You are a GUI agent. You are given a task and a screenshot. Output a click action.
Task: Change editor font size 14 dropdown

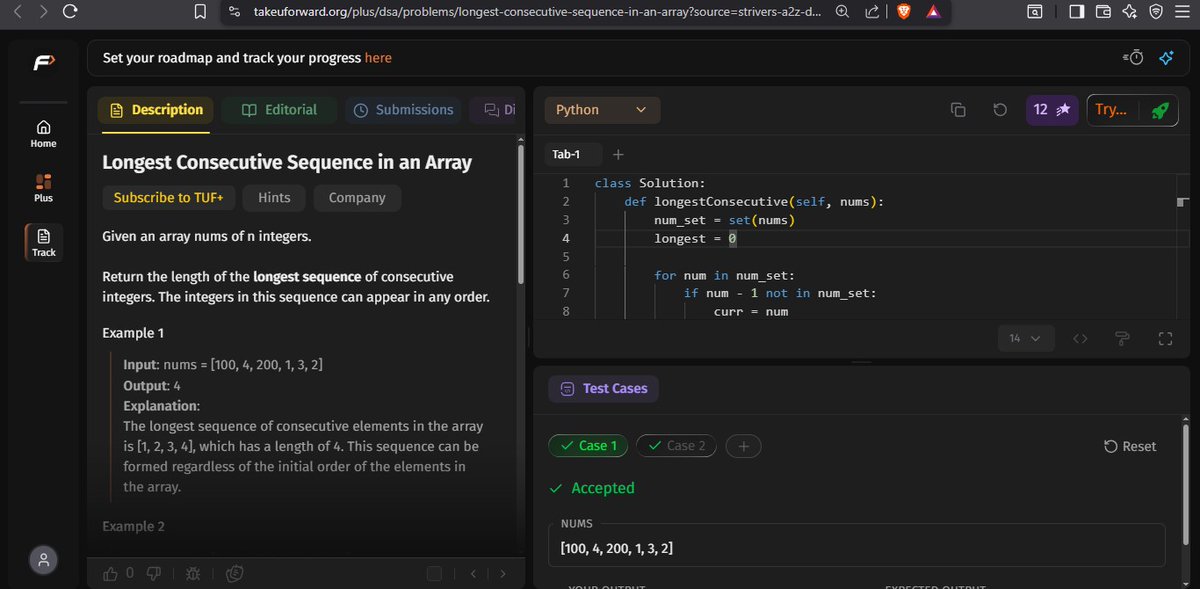[1025, 339]
